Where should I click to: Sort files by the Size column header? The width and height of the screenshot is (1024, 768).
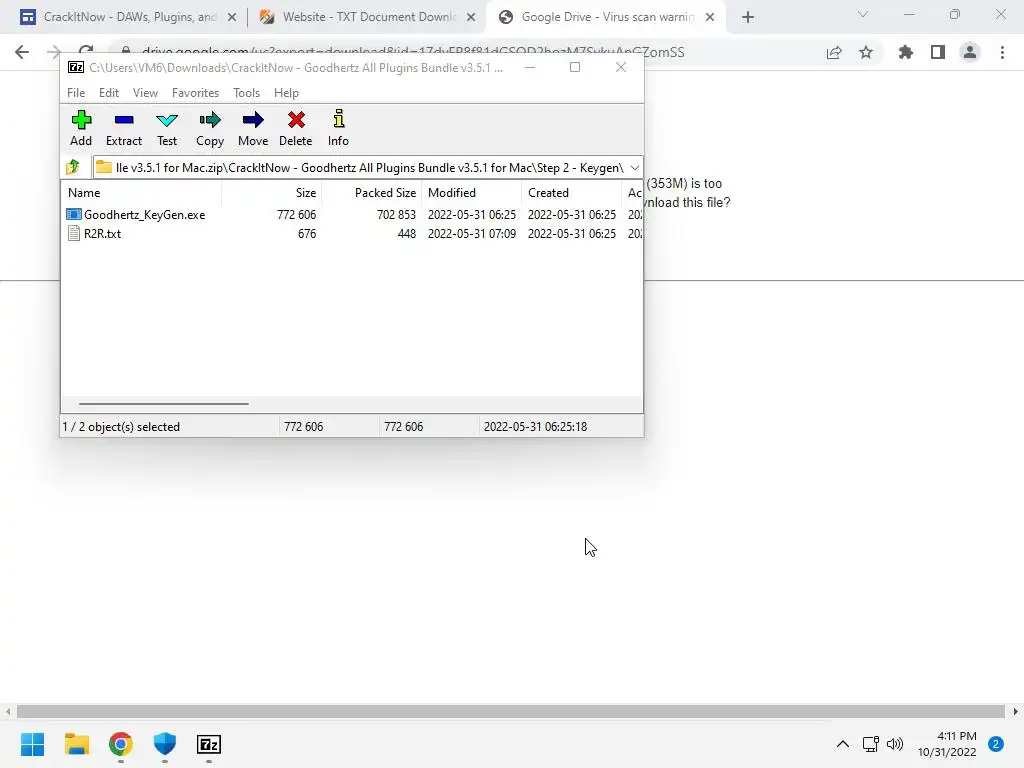click(x=272, y=193)
